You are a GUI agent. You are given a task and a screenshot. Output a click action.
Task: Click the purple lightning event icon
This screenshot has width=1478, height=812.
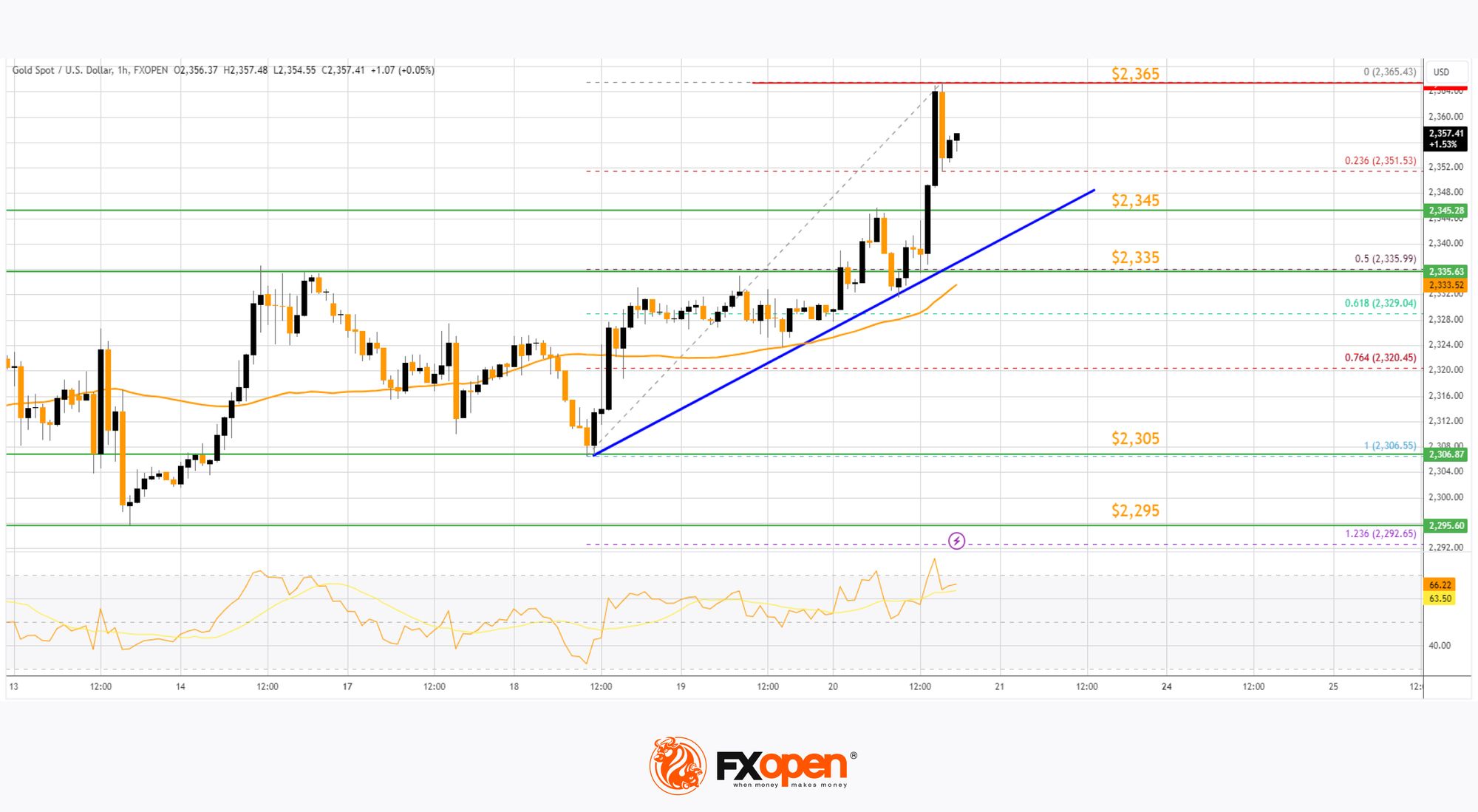[x=956, y=541]
